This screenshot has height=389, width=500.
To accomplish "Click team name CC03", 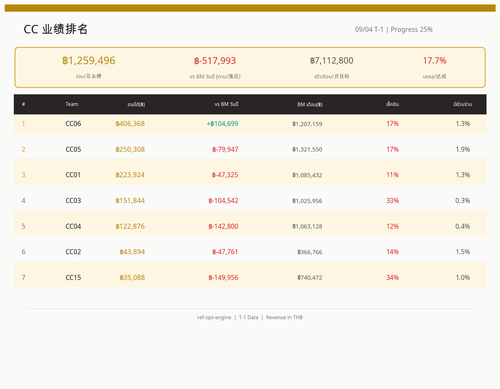I will tap(73, 201).
